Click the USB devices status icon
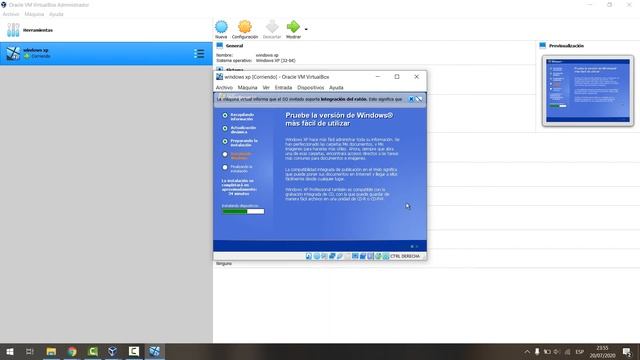The width and height of the screenshot is (640, 360). click(x=340, y=256)
